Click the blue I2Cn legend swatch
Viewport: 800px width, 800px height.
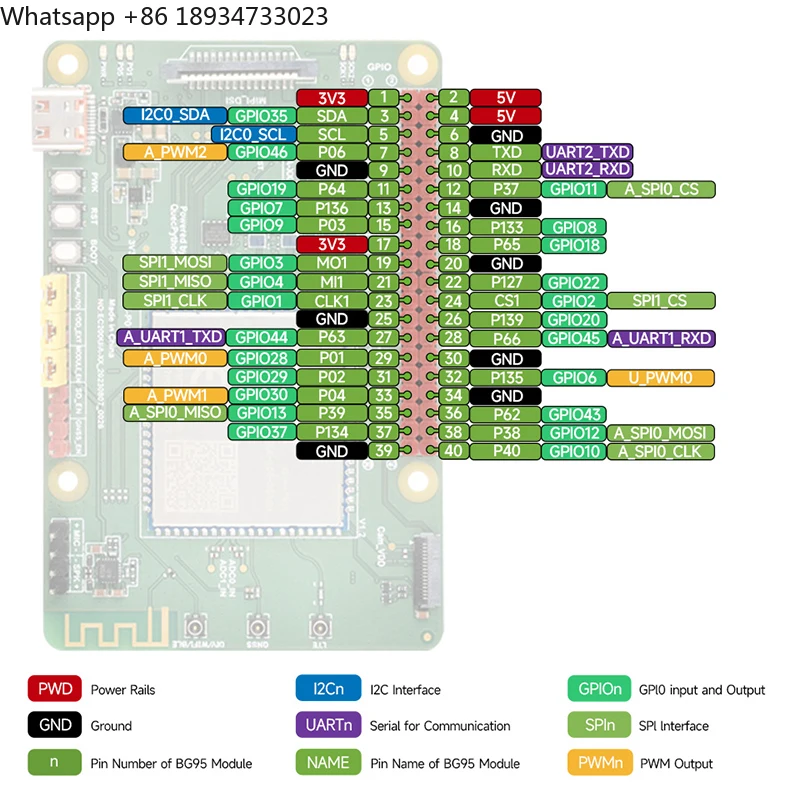coord(328,688)
